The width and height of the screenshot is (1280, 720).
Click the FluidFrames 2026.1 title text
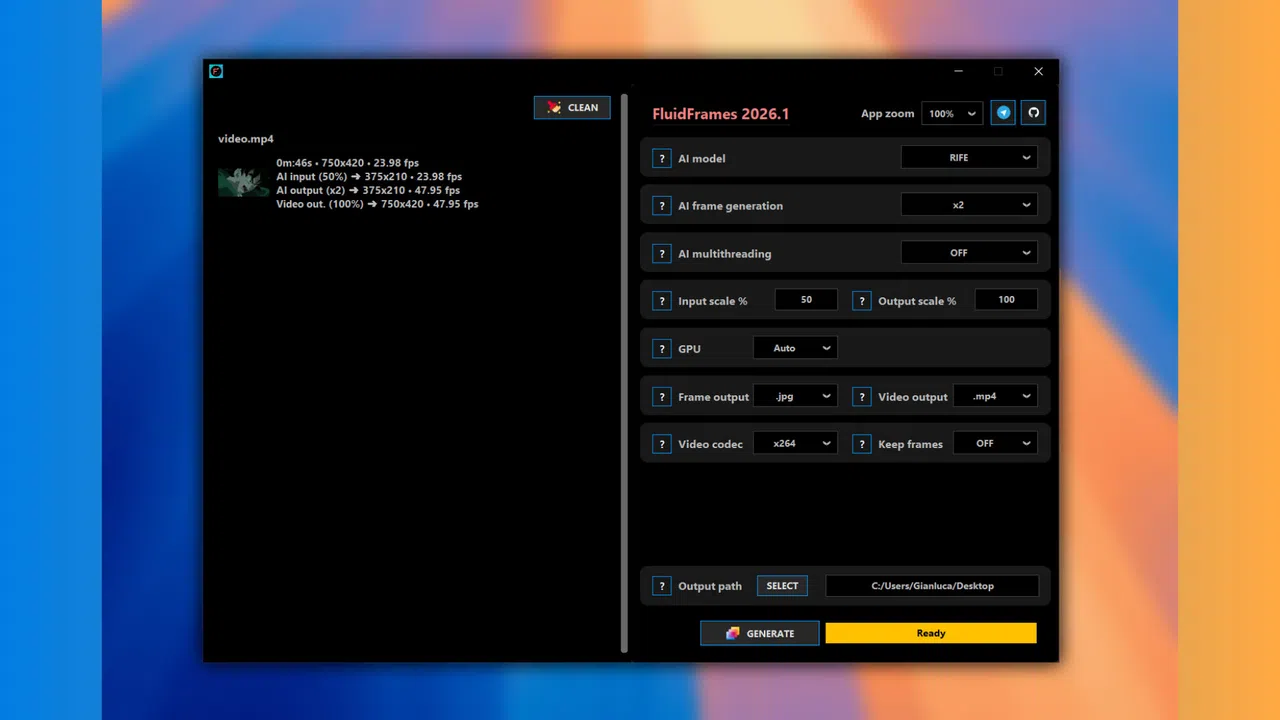coord(721,114)
